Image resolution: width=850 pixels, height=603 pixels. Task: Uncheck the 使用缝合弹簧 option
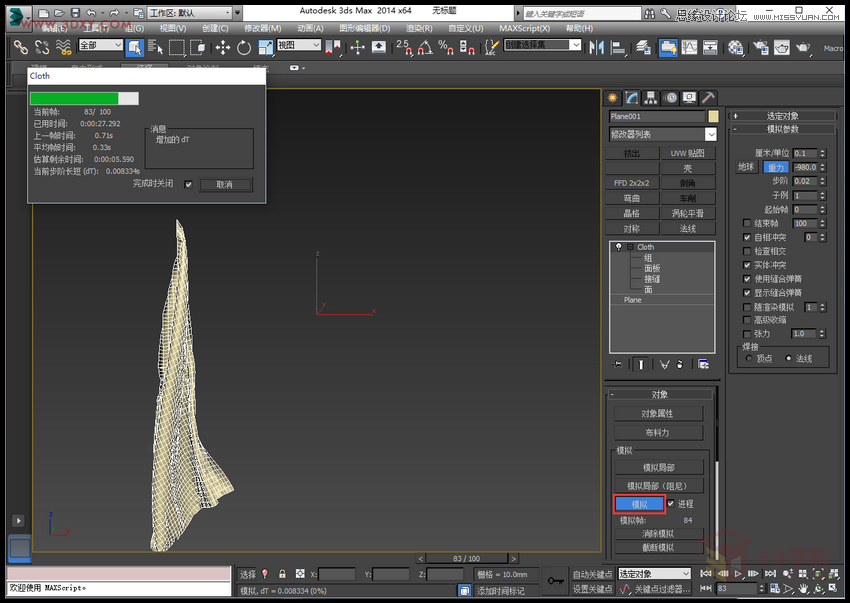(745, 278)
